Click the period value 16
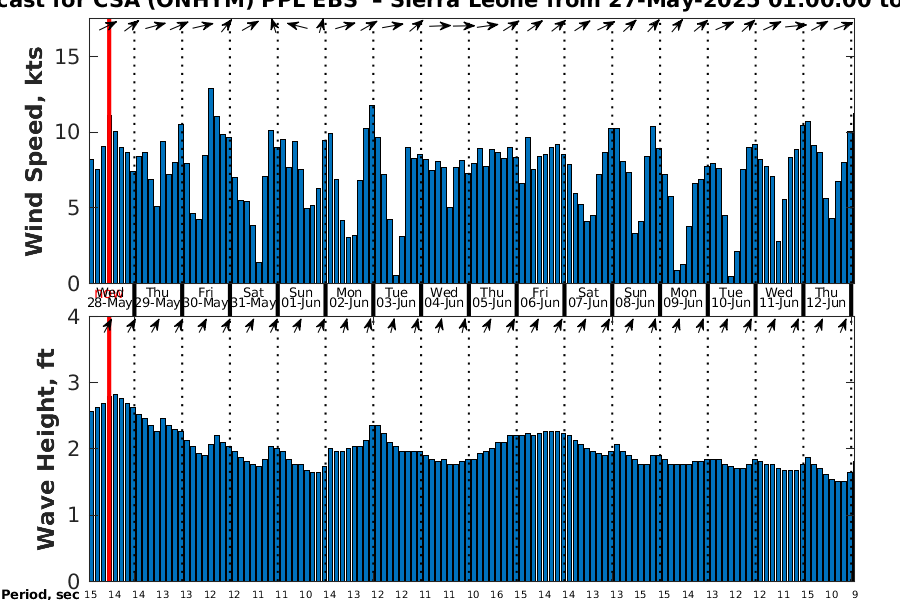 click(x=496, y=595)
